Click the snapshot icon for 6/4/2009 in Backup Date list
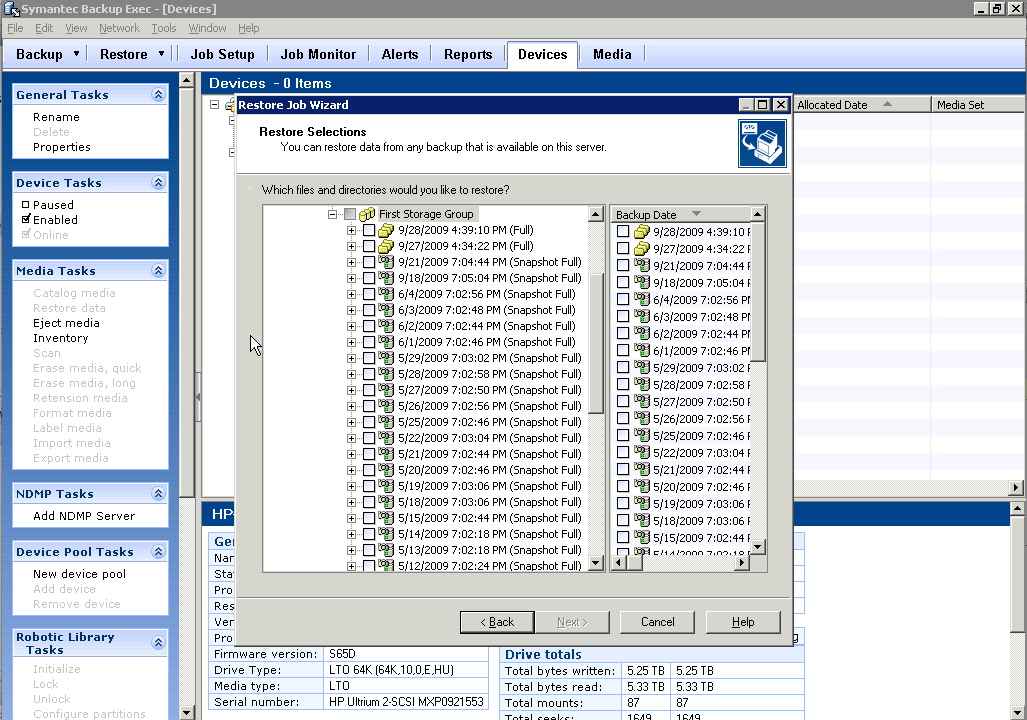 pyautogui.click(x=642, y=299)
